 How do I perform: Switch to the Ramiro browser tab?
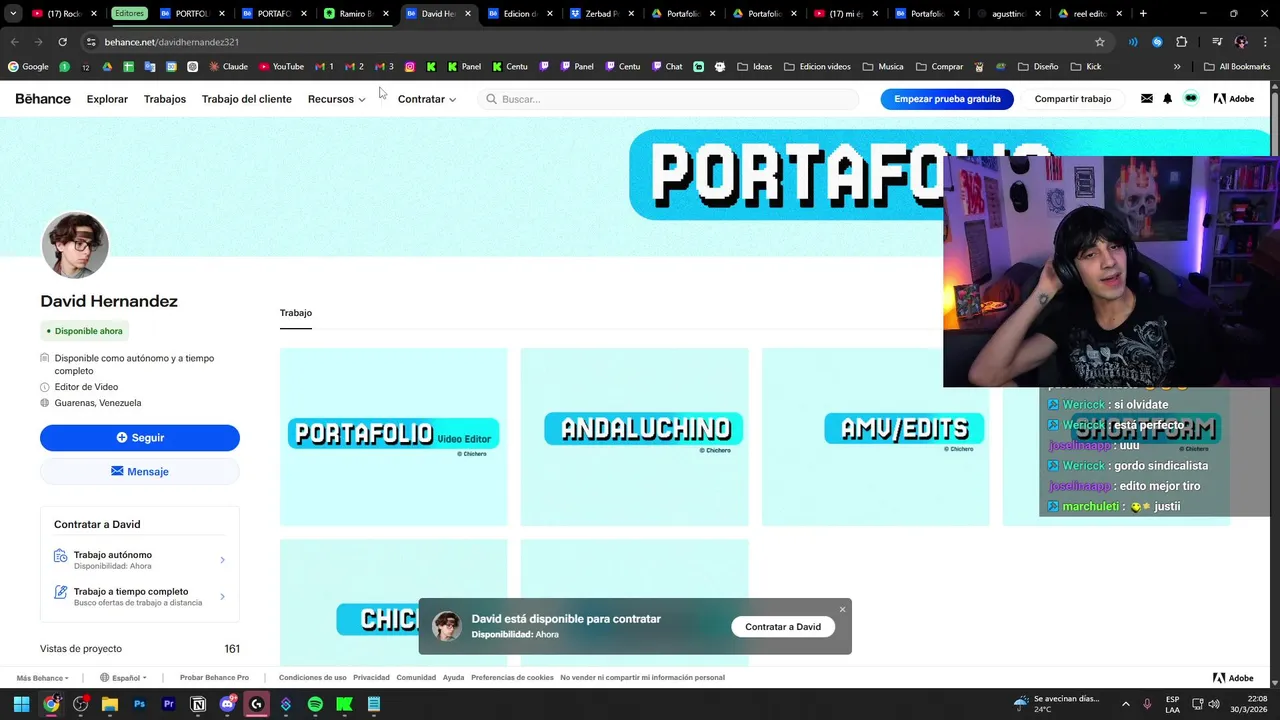pos(357,14)
